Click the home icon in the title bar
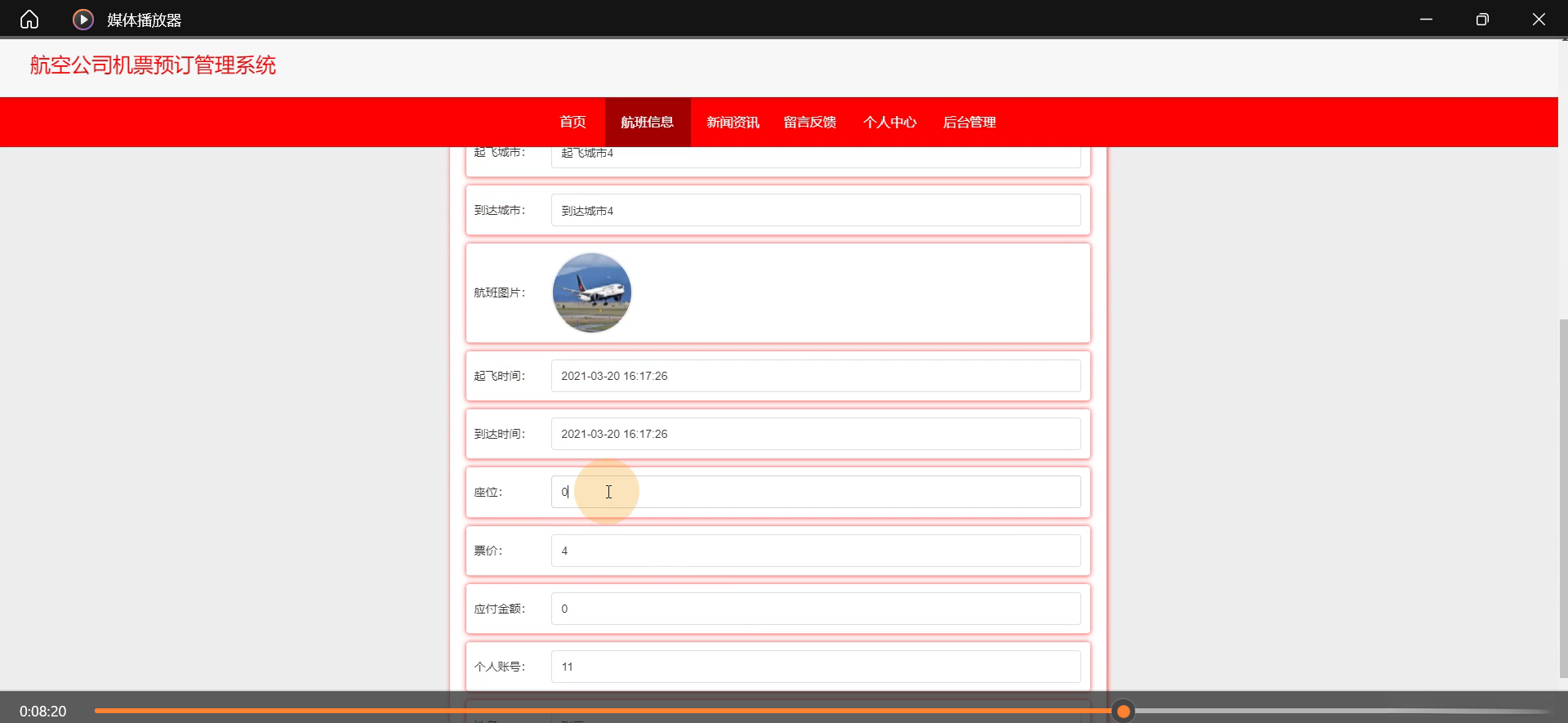 tap(29, 19)
